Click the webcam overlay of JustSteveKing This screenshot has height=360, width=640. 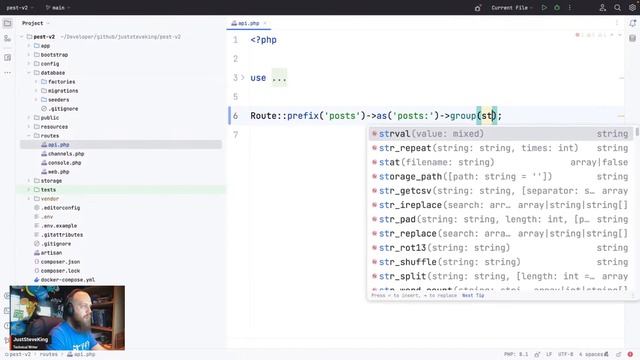(67, 318)
